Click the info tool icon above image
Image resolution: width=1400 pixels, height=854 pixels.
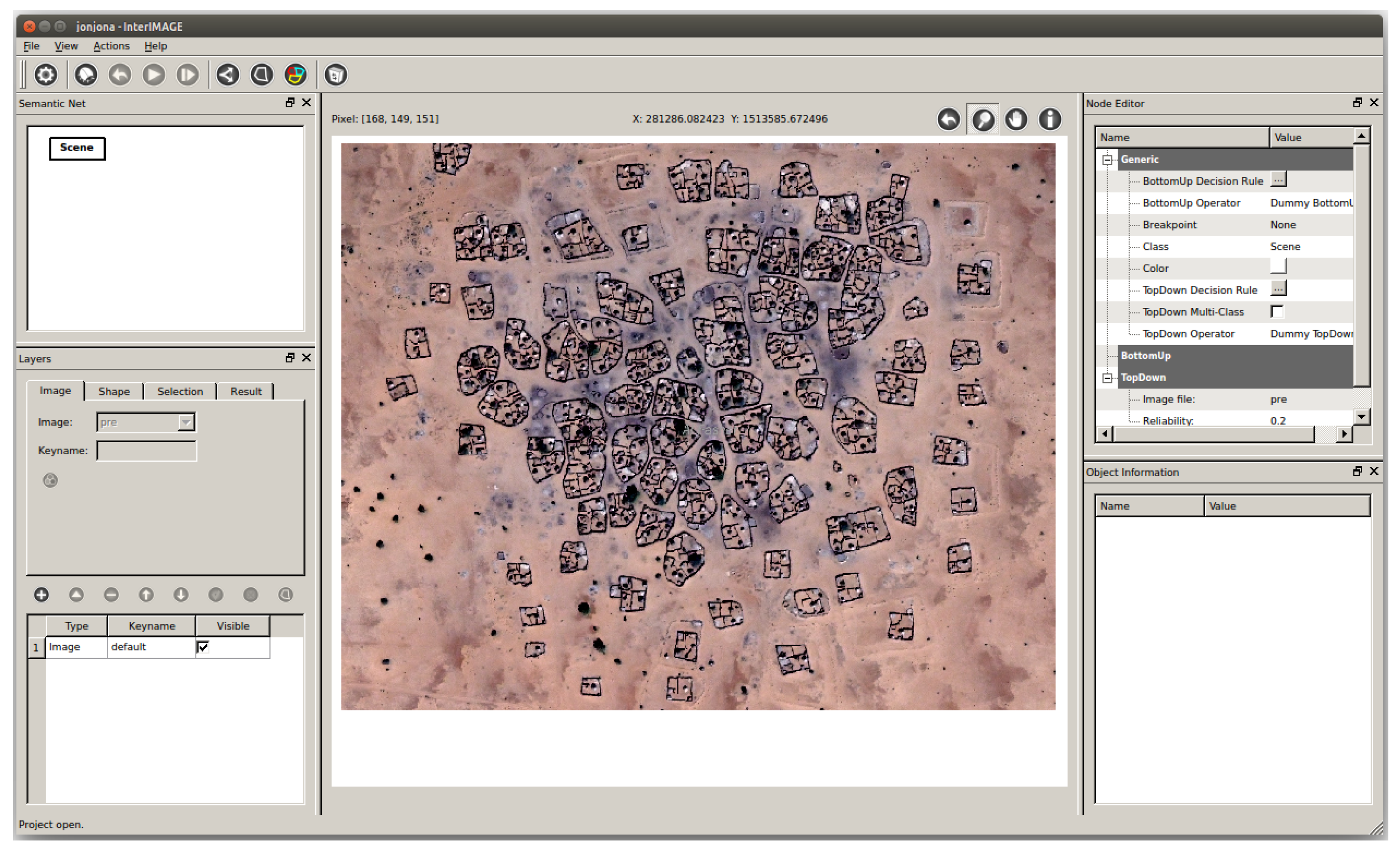point(1049,119)
